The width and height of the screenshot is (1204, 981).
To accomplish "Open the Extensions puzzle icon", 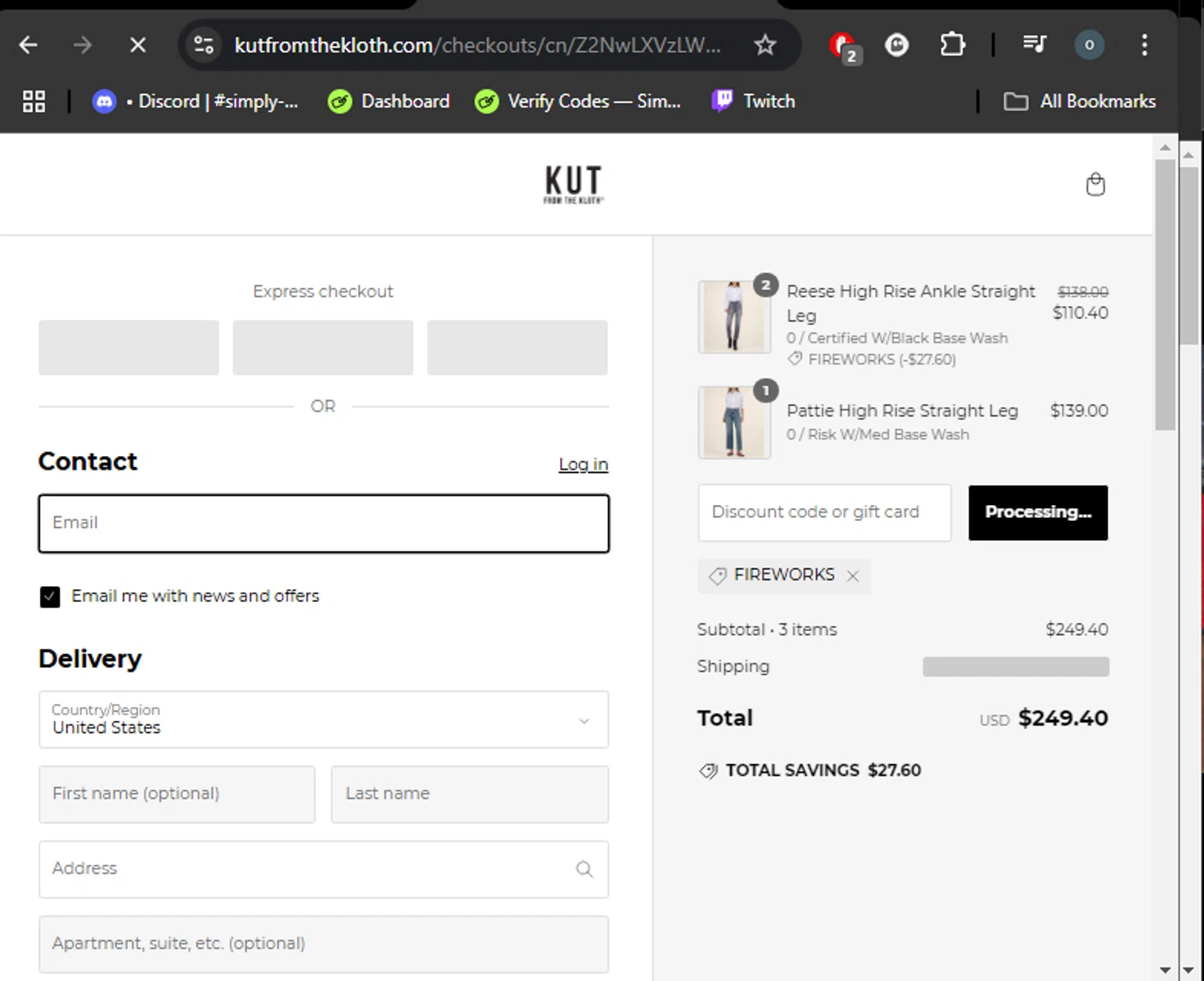I will tap(952, 44).
